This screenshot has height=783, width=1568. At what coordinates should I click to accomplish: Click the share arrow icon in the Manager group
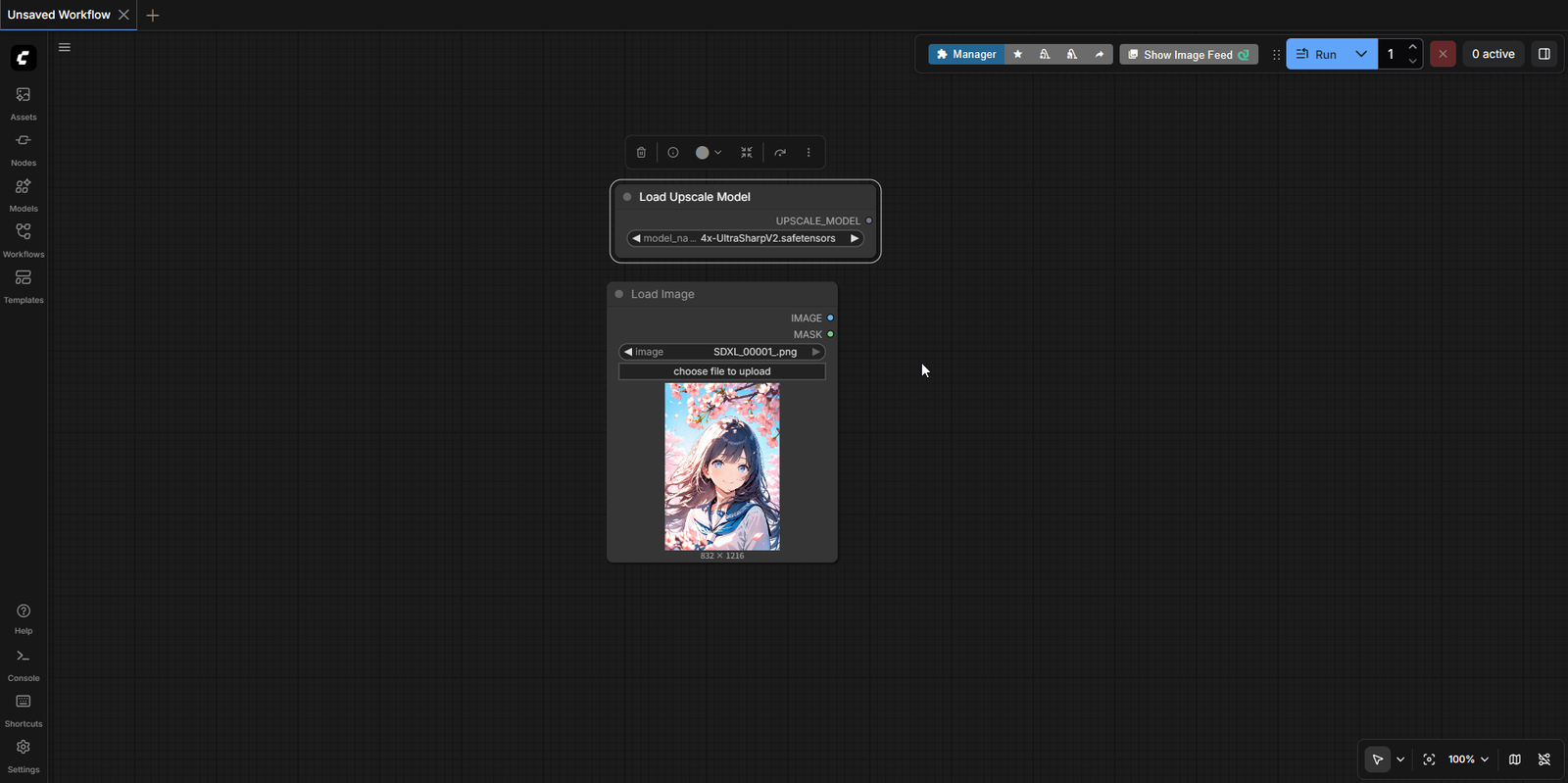click(1100, 55)
